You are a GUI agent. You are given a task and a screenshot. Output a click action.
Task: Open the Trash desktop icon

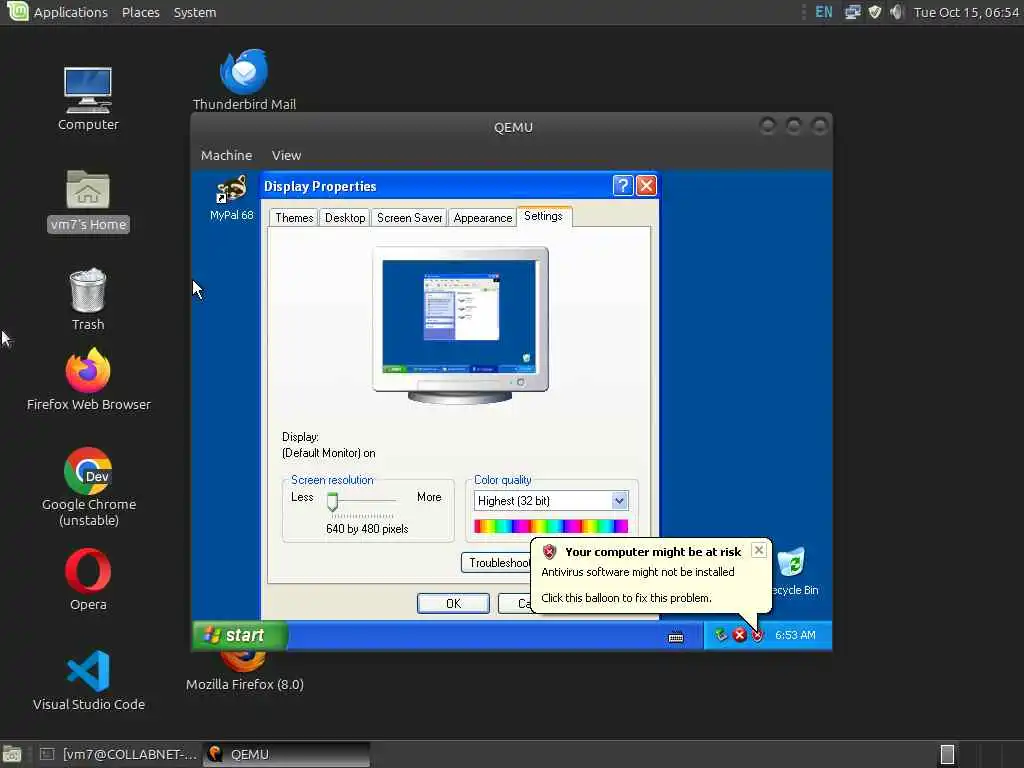tap(88, 299)
